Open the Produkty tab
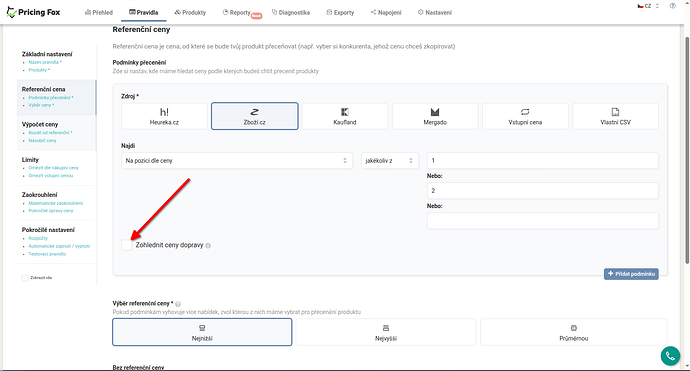 190,12
